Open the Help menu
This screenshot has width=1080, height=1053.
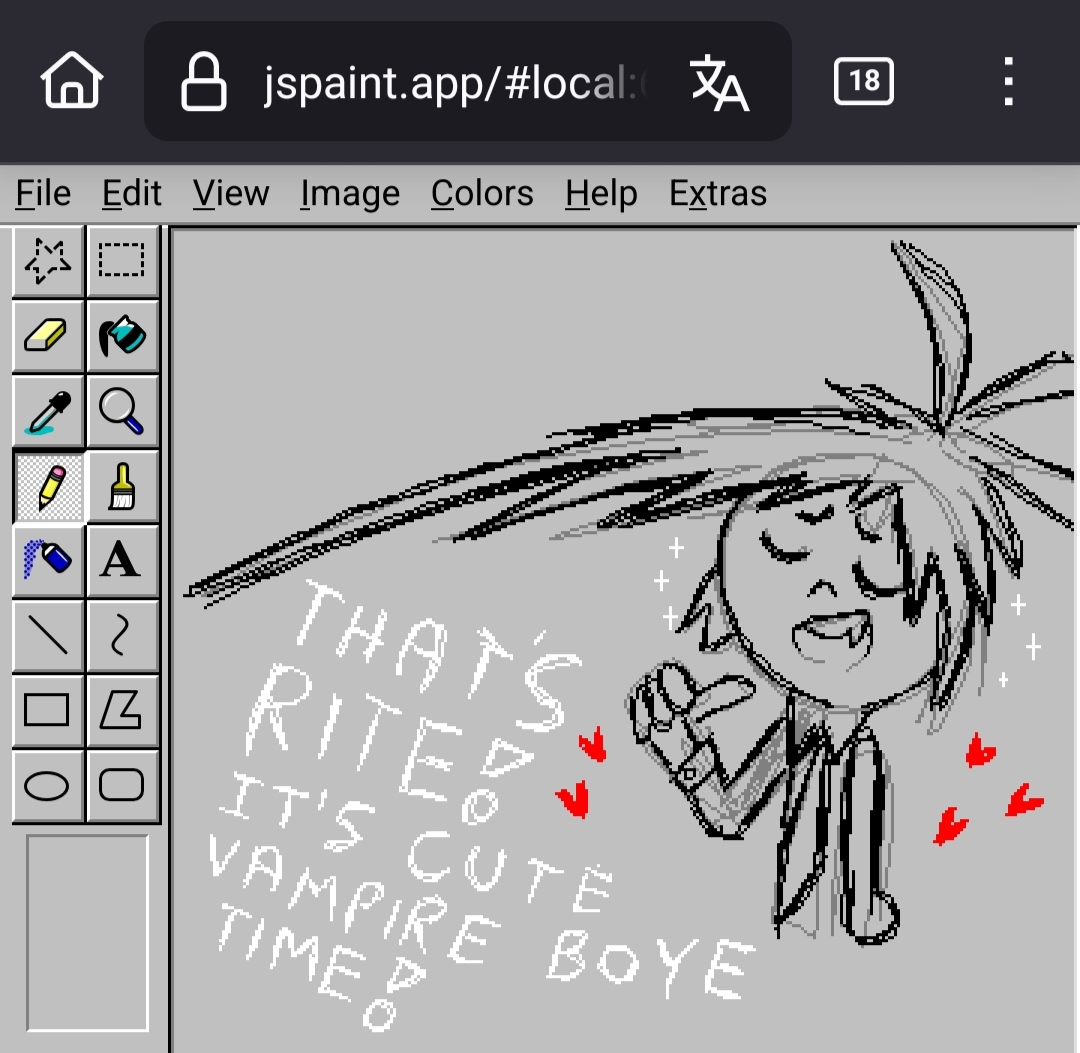601,193
